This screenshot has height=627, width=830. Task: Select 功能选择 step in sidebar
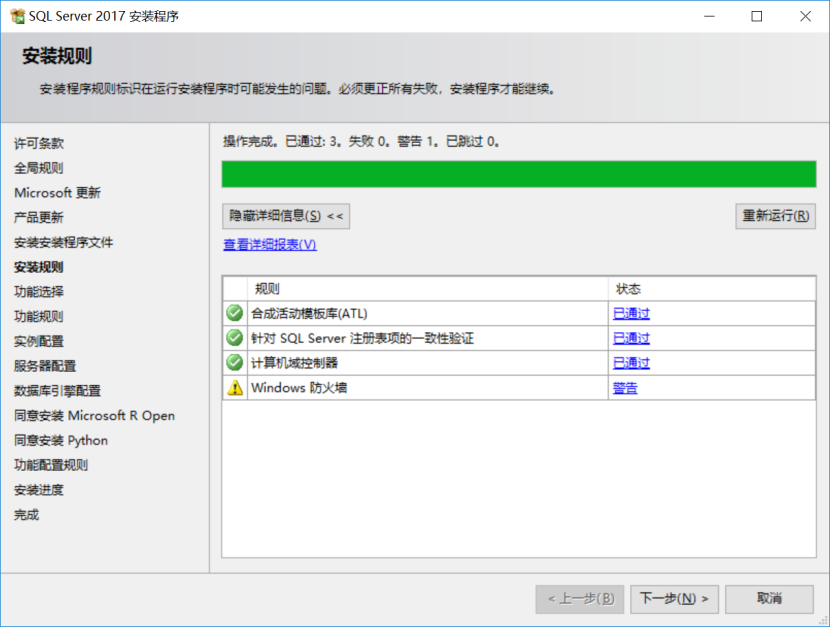(39, 291)
